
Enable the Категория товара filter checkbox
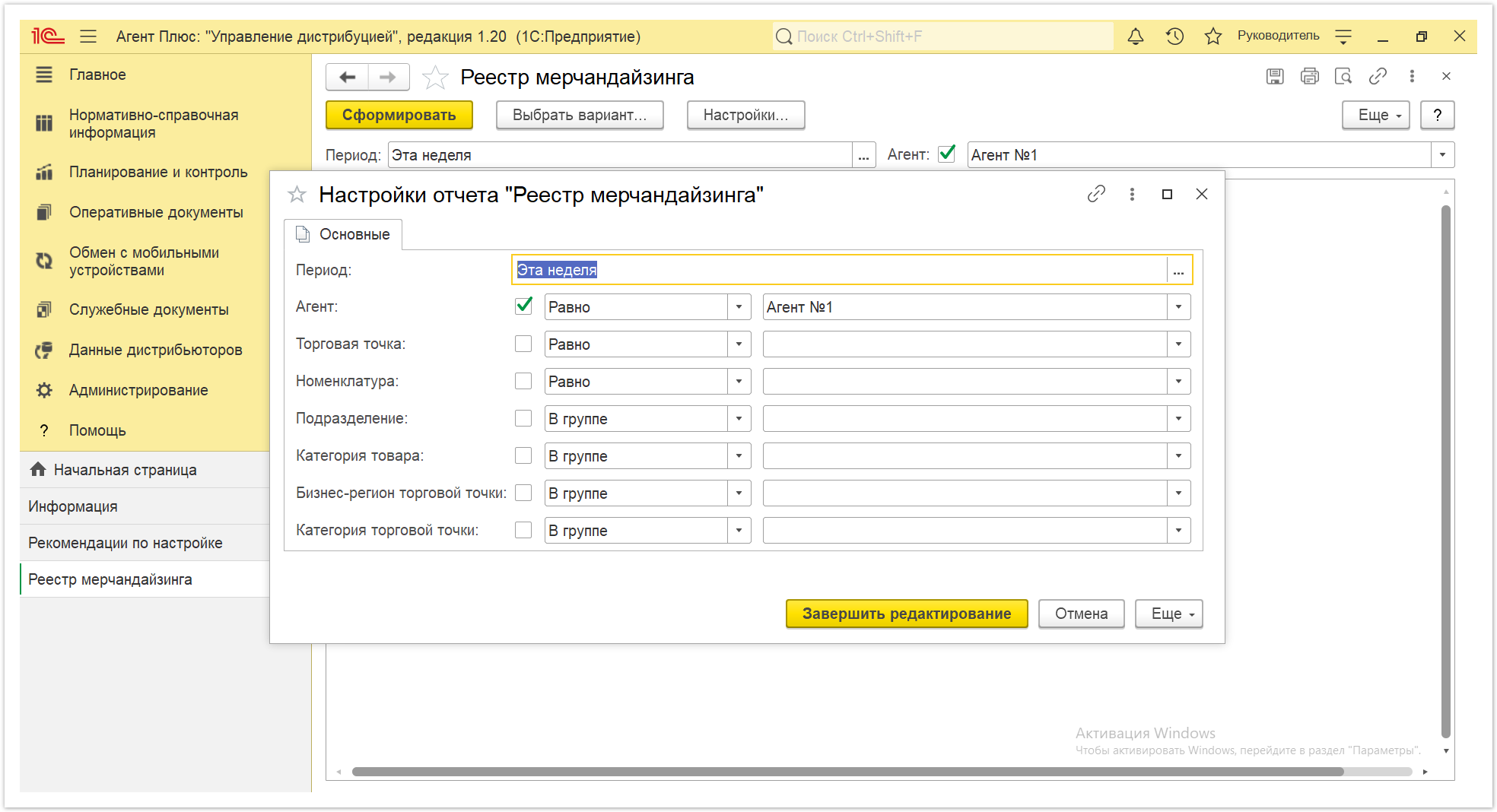[523, 455]
